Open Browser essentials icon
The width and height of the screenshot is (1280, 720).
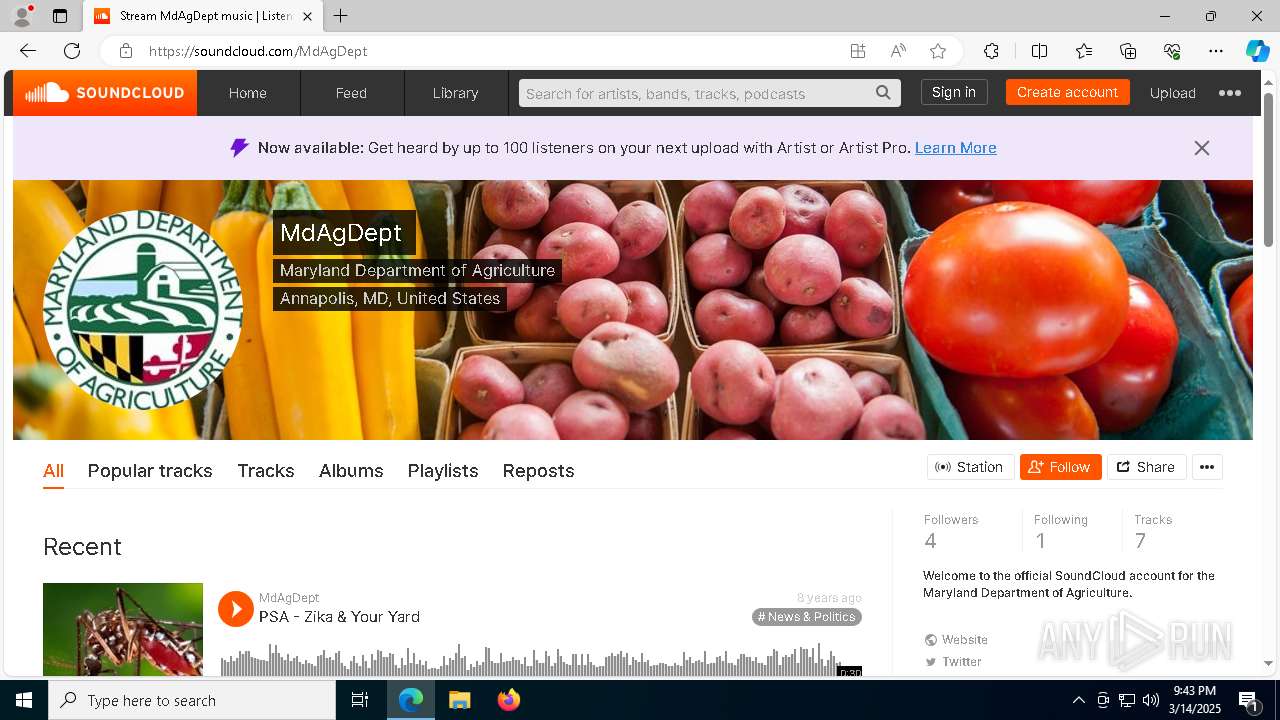coord(1172,51)
